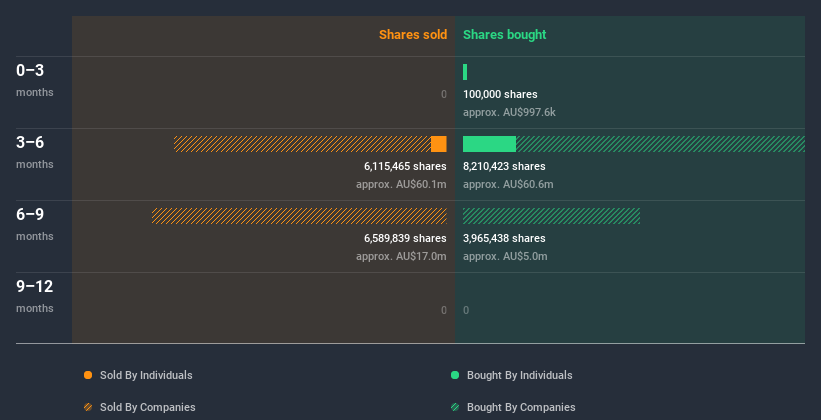Select the 9–12 months row label

[x=35, y=296]
